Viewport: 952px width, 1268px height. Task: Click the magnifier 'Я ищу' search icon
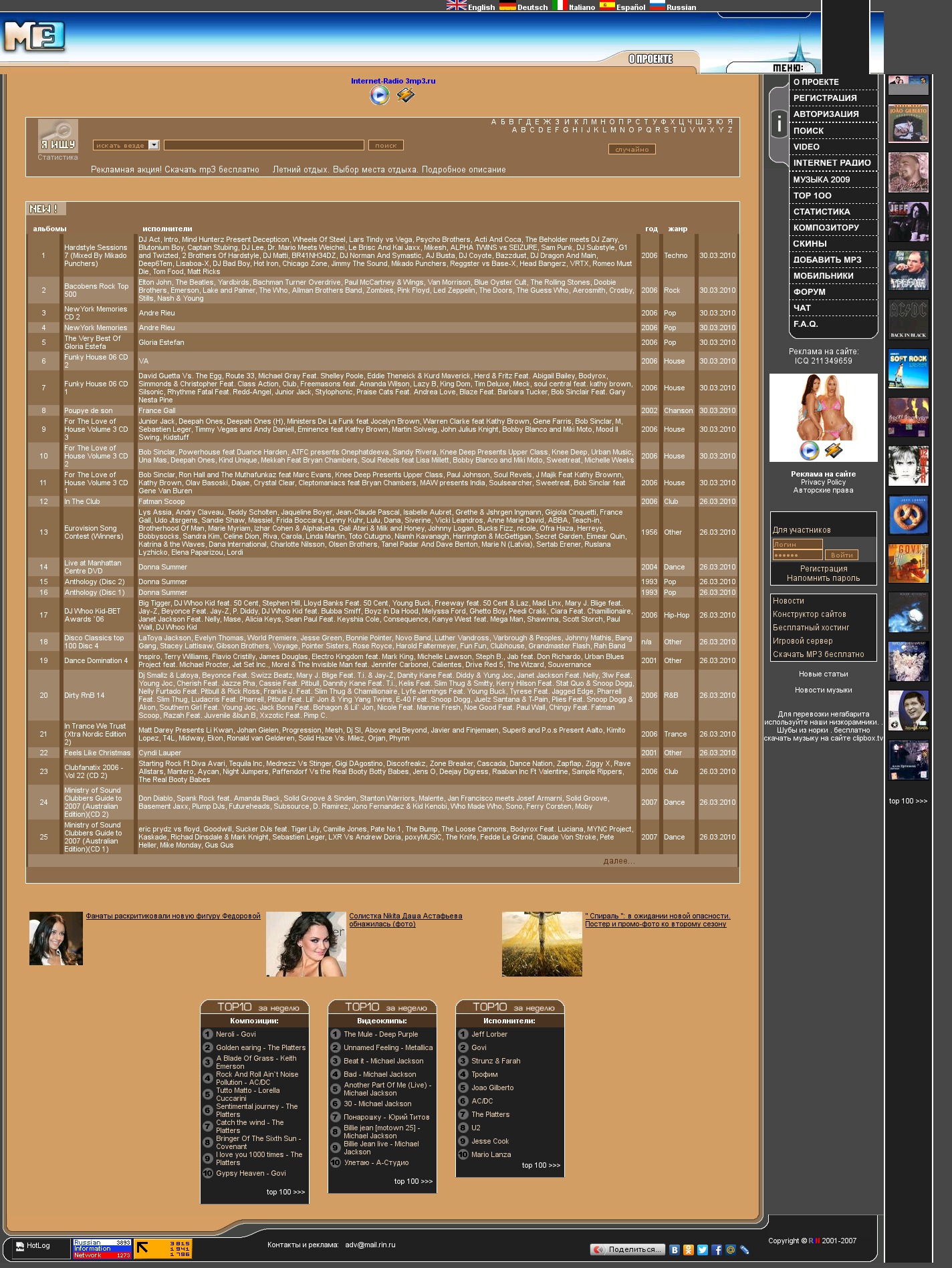(58, 136)
